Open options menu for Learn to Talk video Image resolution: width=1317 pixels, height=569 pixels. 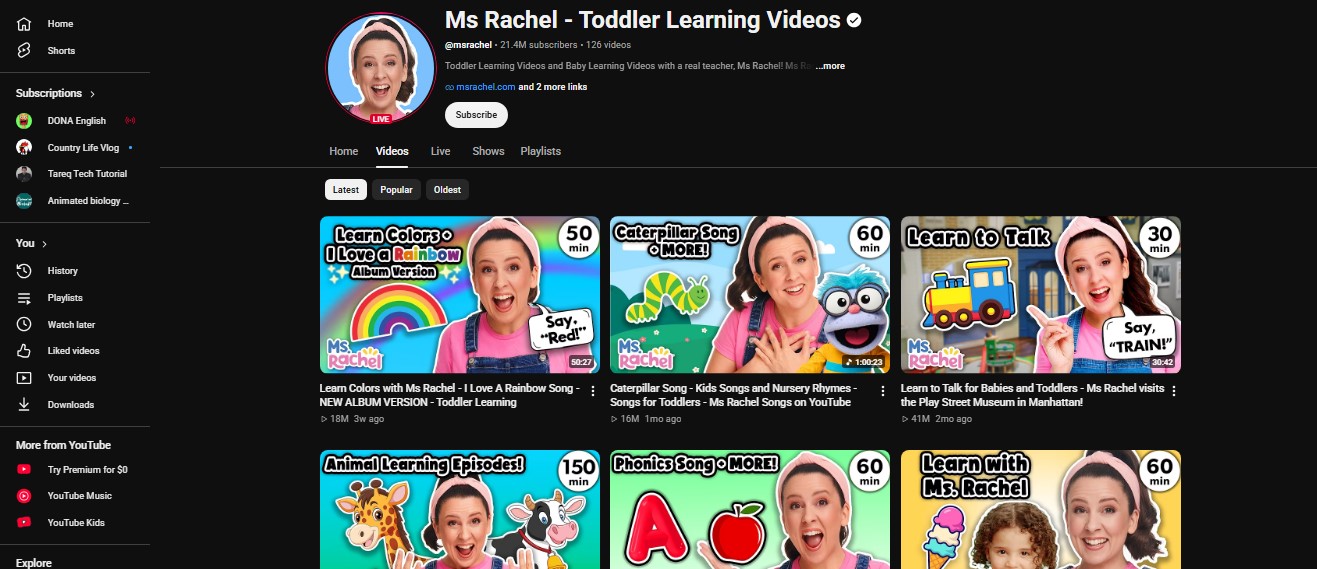tap(1174, 391)
